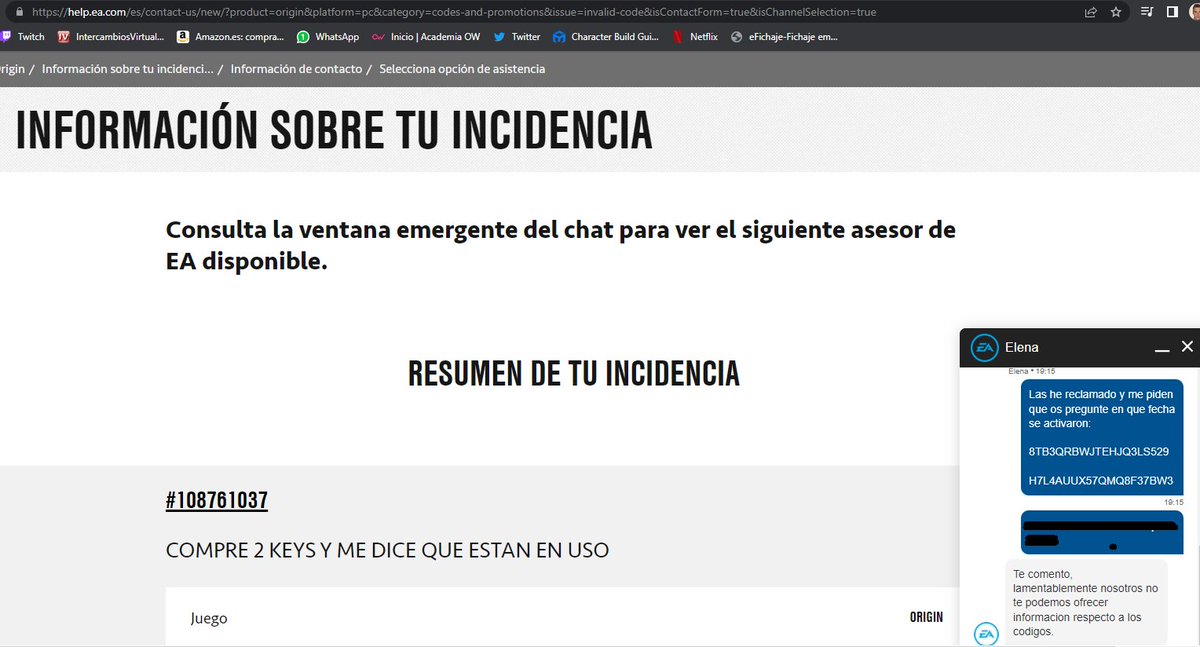Screen dimensions: 1200x647
Task: Click code H7L4AUUX57QMQ8F37BW3 in chat
Action: (x=1100, y=482)
